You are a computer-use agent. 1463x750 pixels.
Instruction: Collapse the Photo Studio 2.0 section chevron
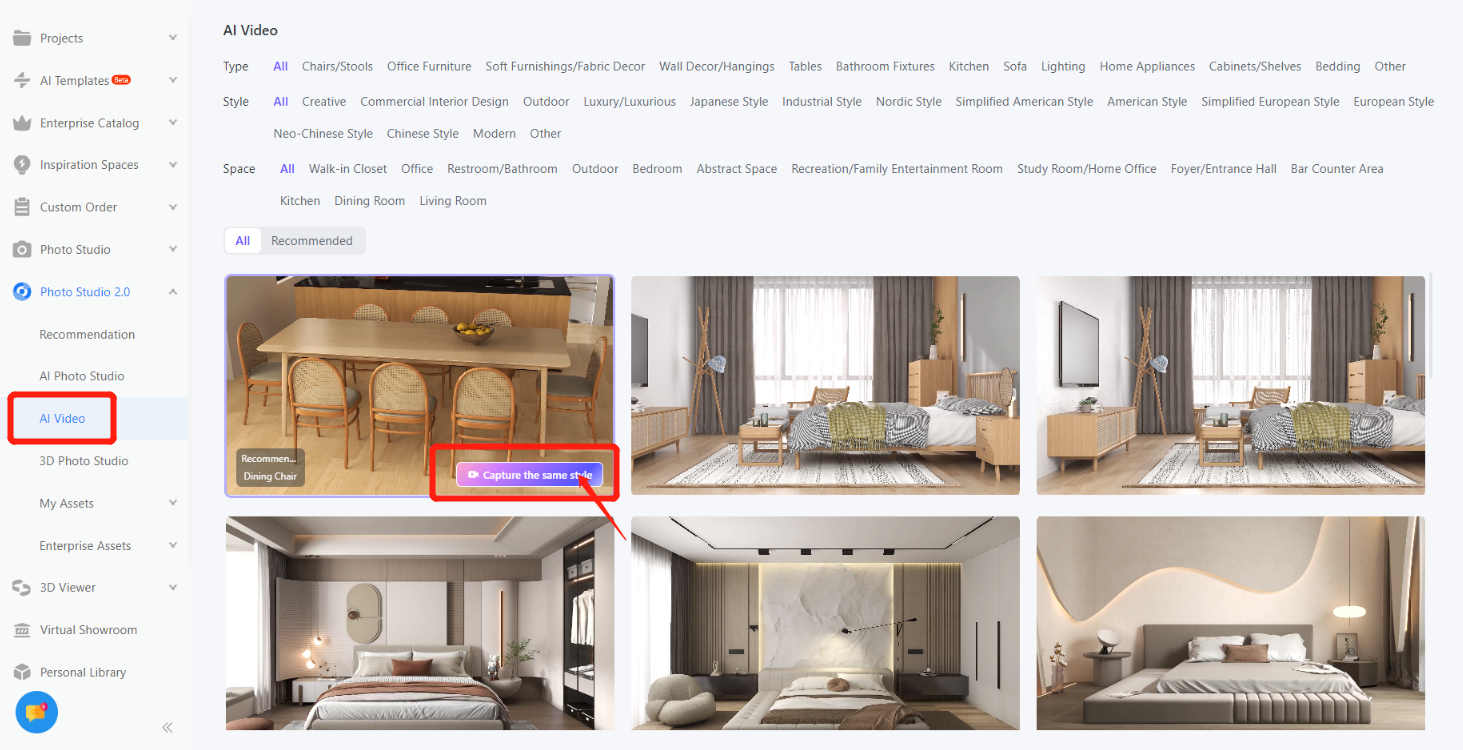coord(173,292)
